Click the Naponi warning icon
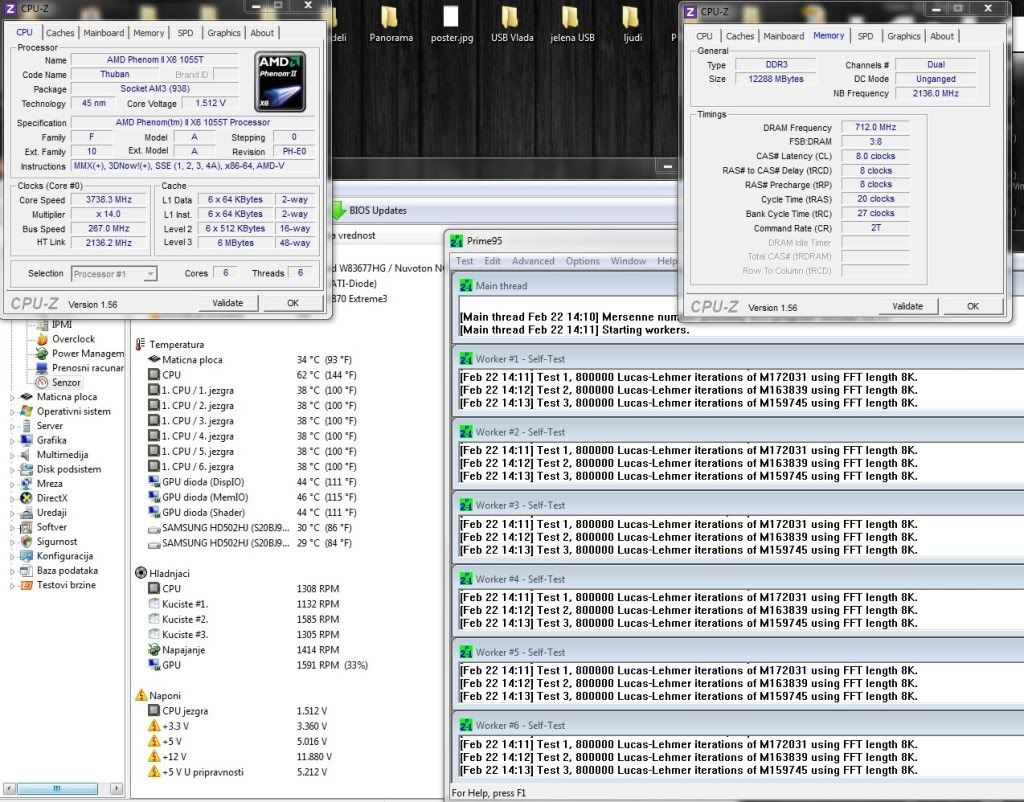The image size is (1024, 802). tap(140, 695)
